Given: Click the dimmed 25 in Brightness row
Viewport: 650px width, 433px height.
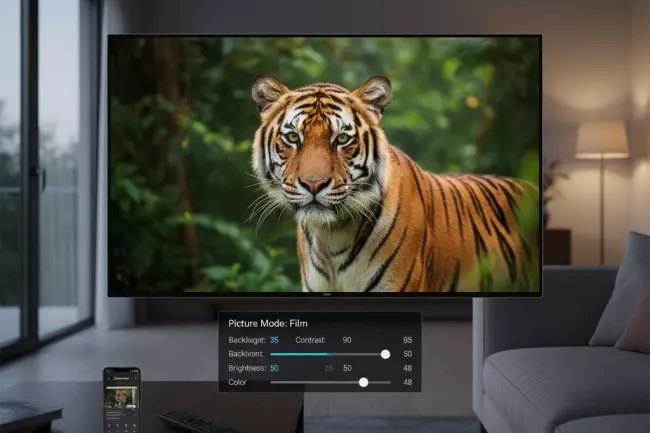Looking at the screenshot, I should (x=328, y=368).
